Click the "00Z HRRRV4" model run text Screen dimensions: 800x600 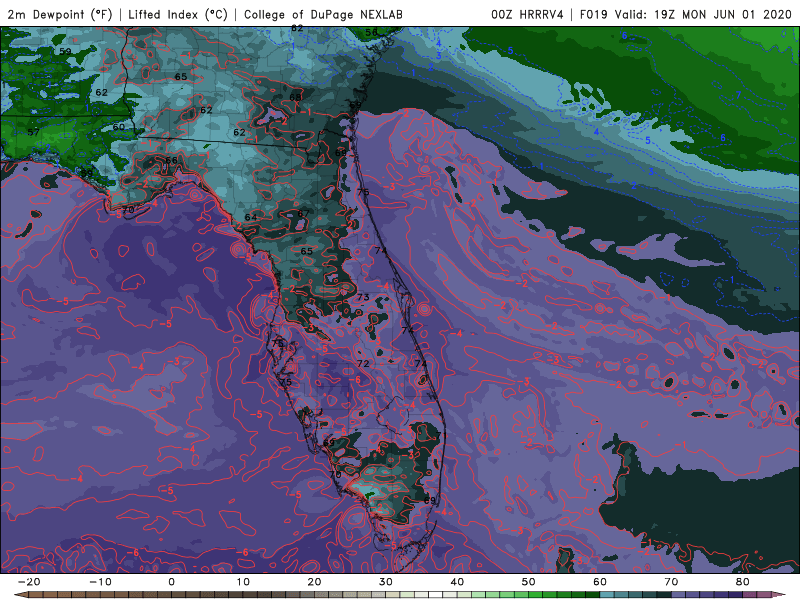click(527, 15)
